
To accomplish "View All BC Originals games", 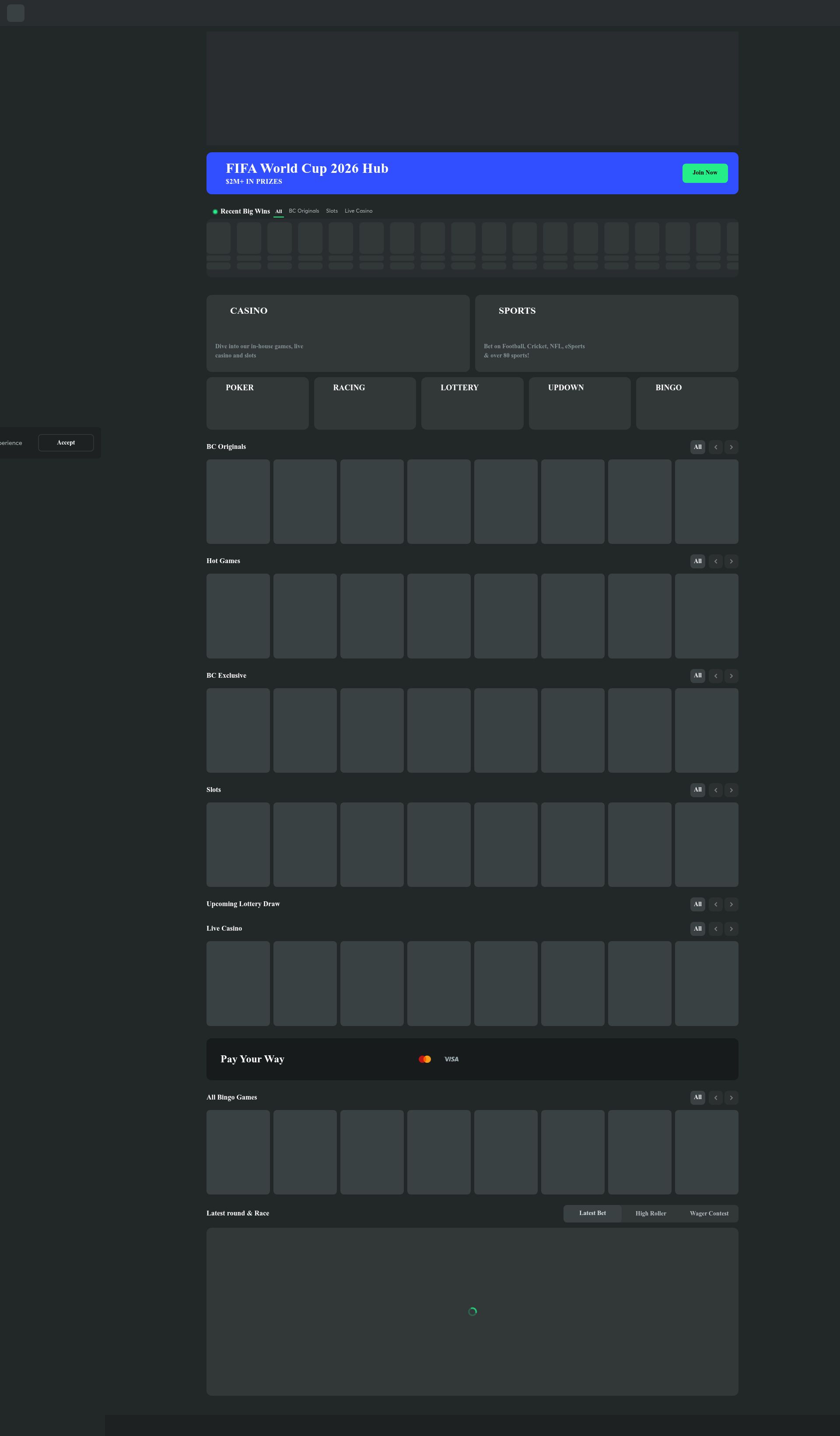I will coord(697,447).
